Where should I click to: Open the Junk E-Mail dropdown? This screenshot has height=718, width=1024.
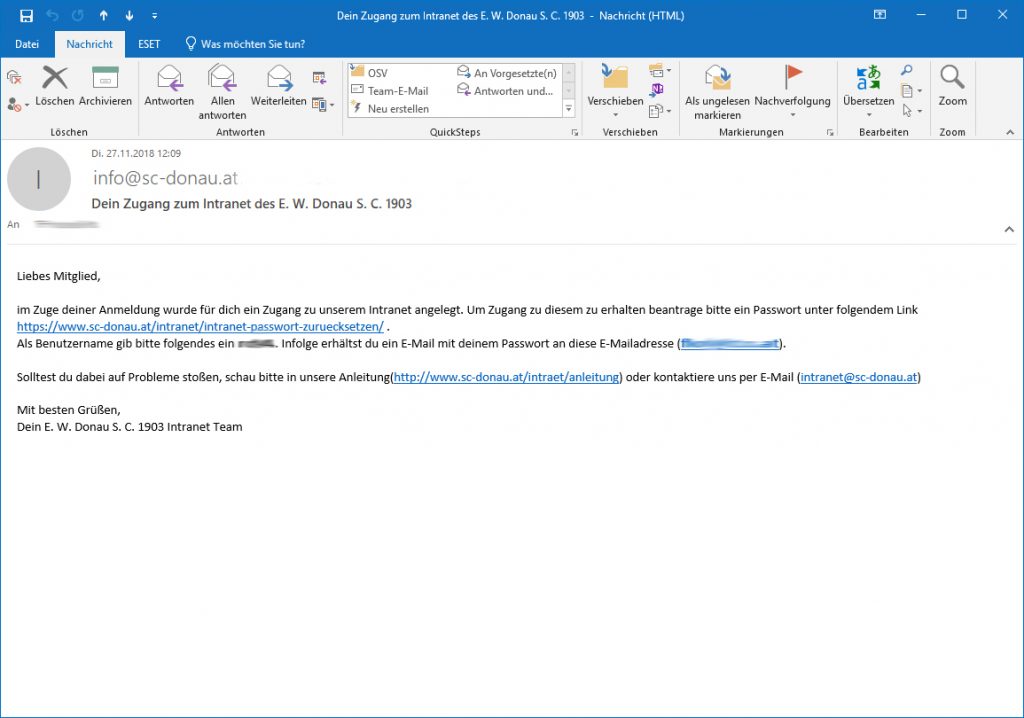(17, 105)
